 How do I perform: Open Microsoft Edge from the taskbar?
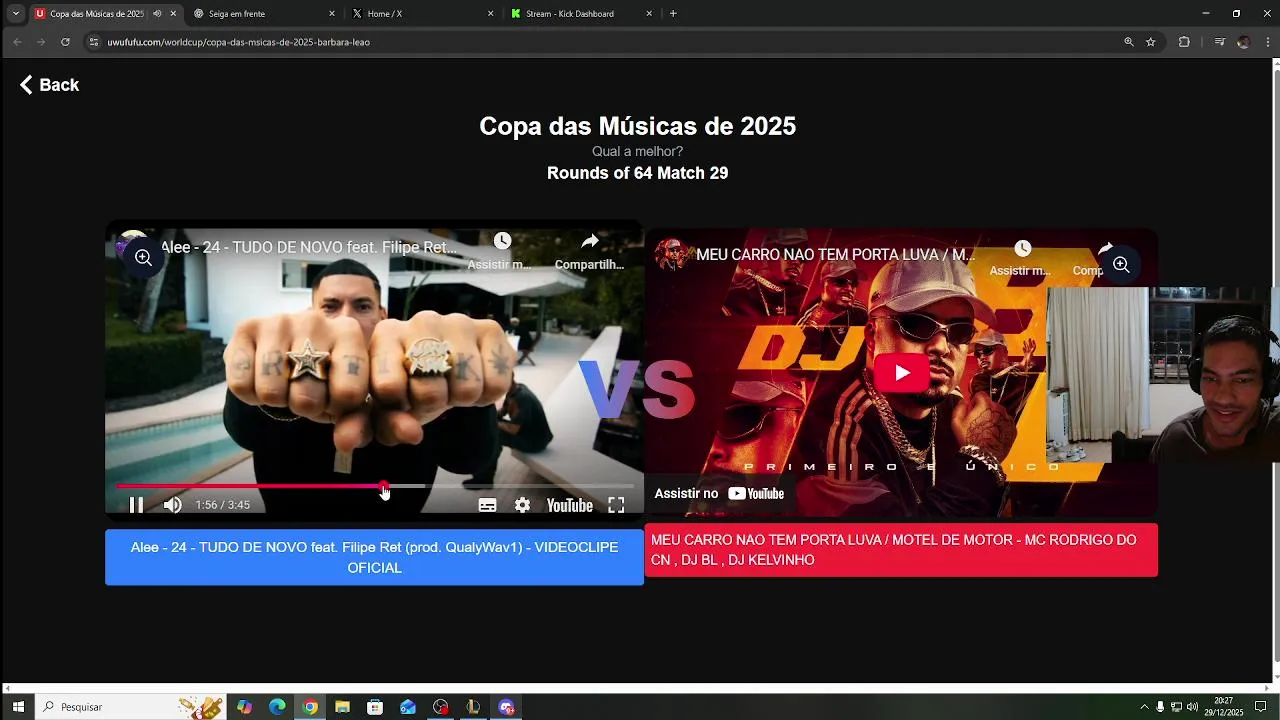pos(277,707)
